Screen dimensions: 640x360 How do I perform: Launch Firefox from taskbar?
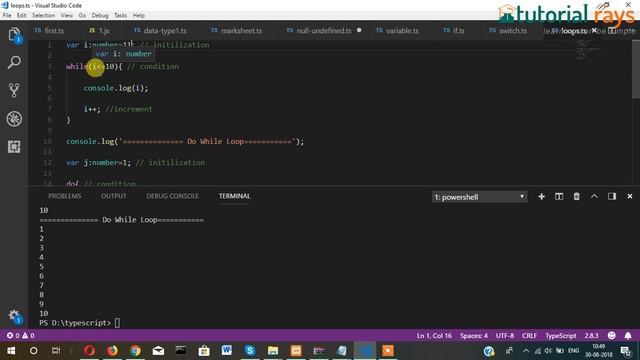click(x=112, y=351)
